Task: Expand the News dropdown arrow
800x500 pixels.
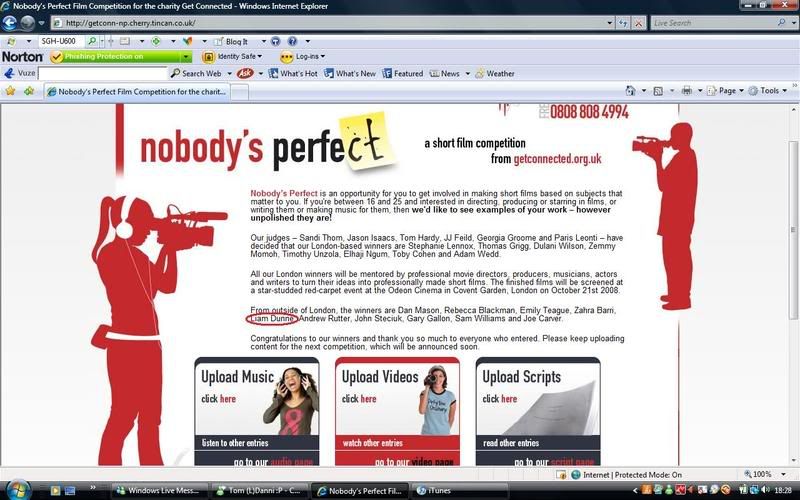Action: pos(467,73)
